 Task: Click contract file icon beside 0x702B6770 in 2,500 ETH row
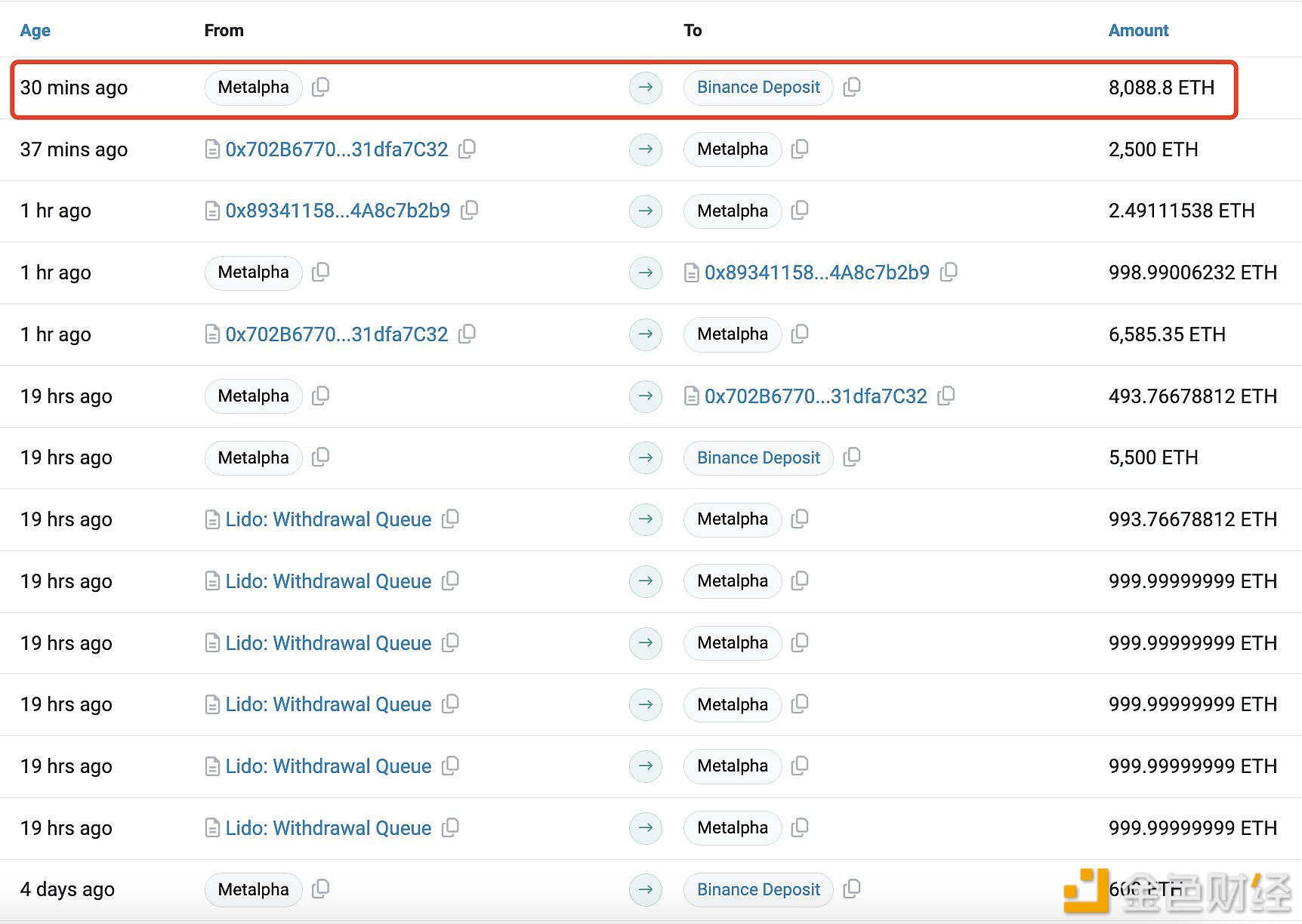coord(212,149)
